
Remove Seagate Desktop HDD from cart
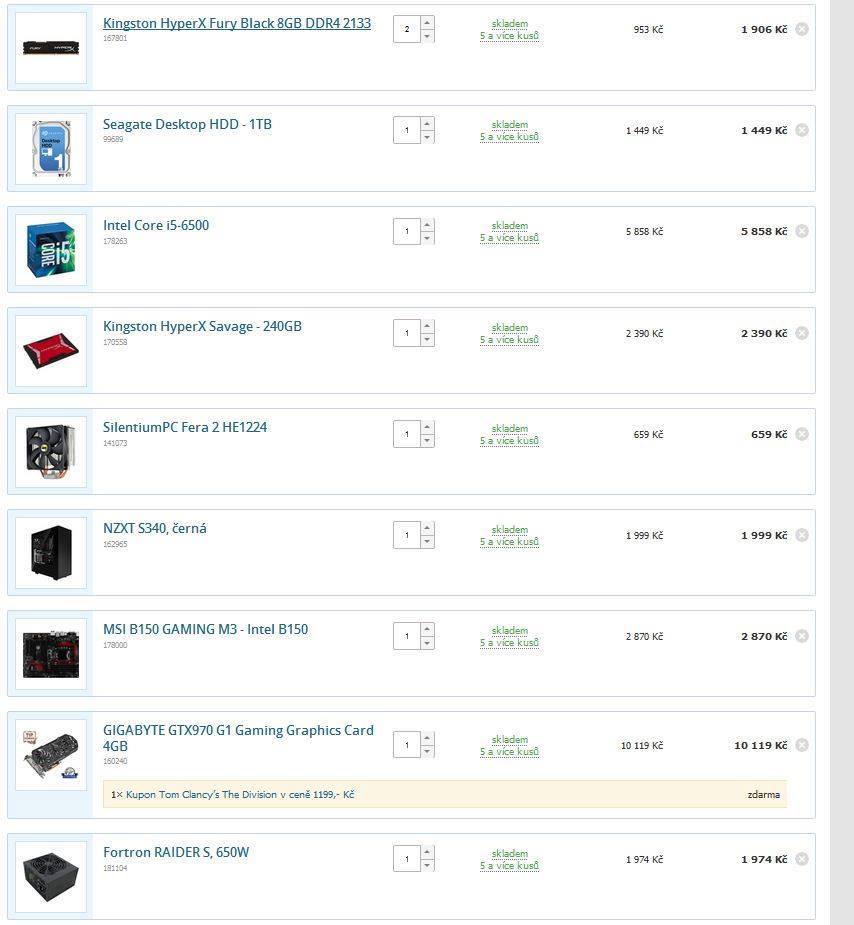coord(802,130)
